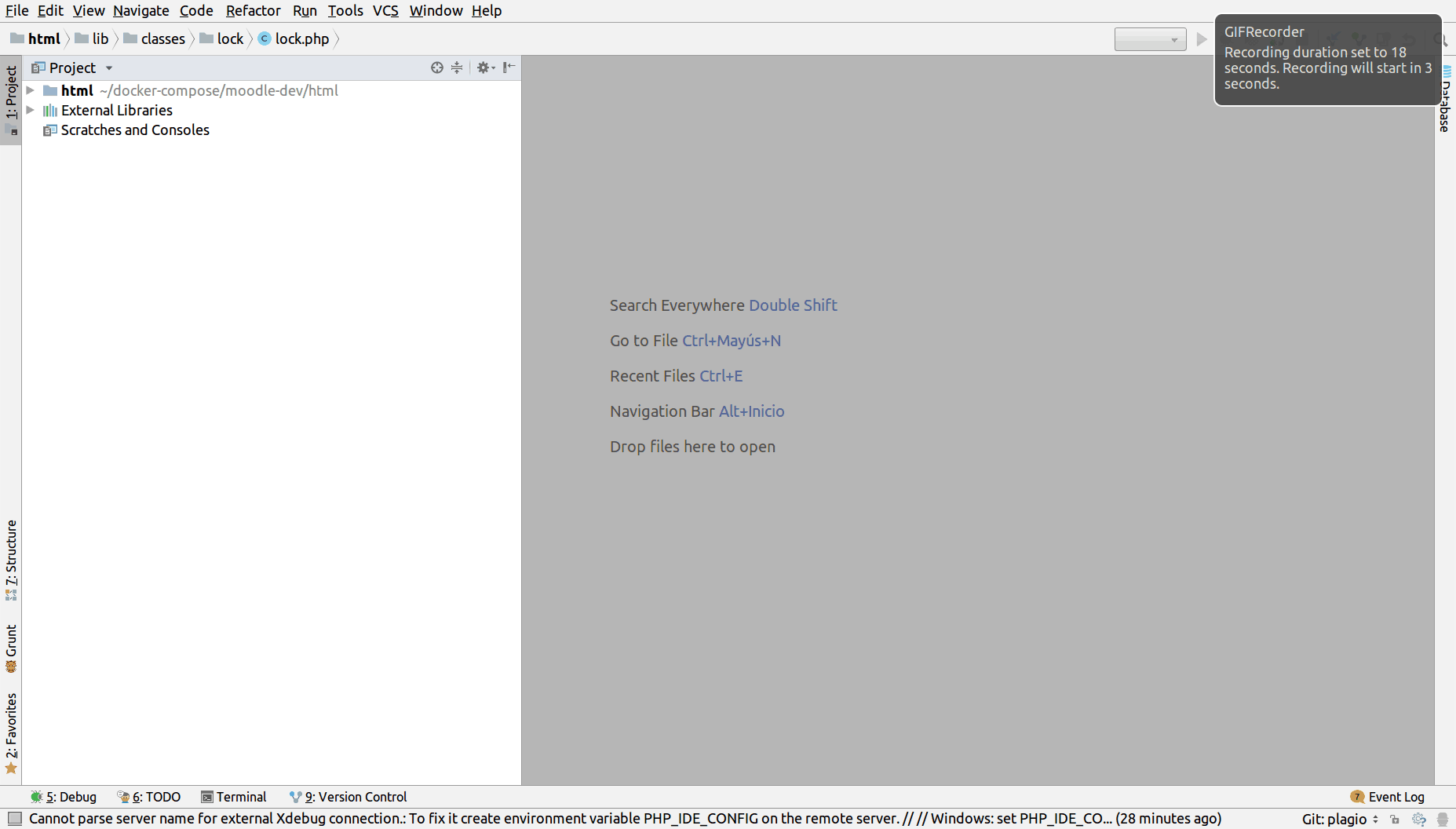Image resolution: width=1456 pixels, height=829 pixels.
Task: Open the Help menu
Action: pyautogui.click(x=487, y=10)
